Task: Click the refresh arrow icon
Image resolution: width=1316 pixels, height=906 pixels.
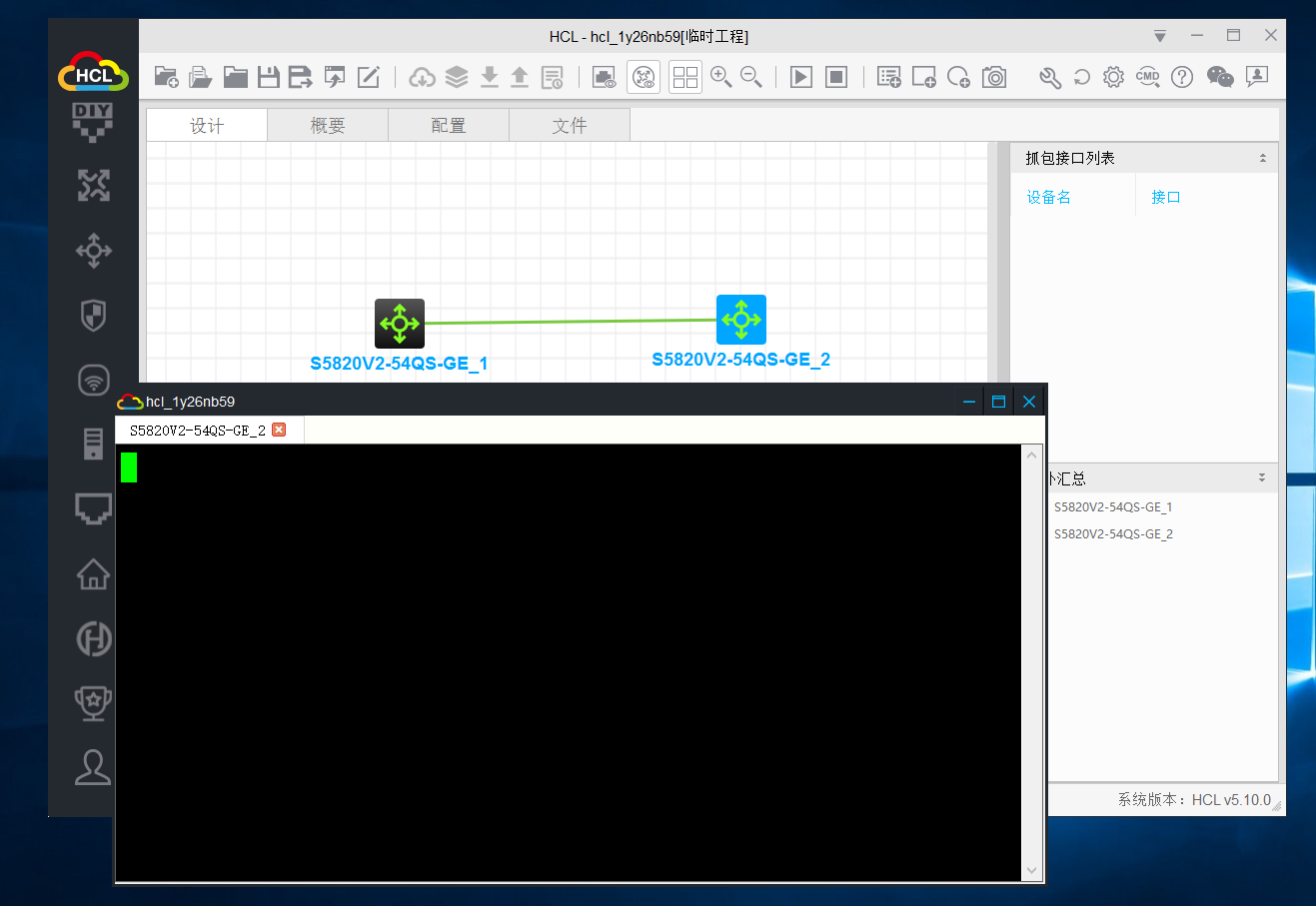Action: 1082,77
